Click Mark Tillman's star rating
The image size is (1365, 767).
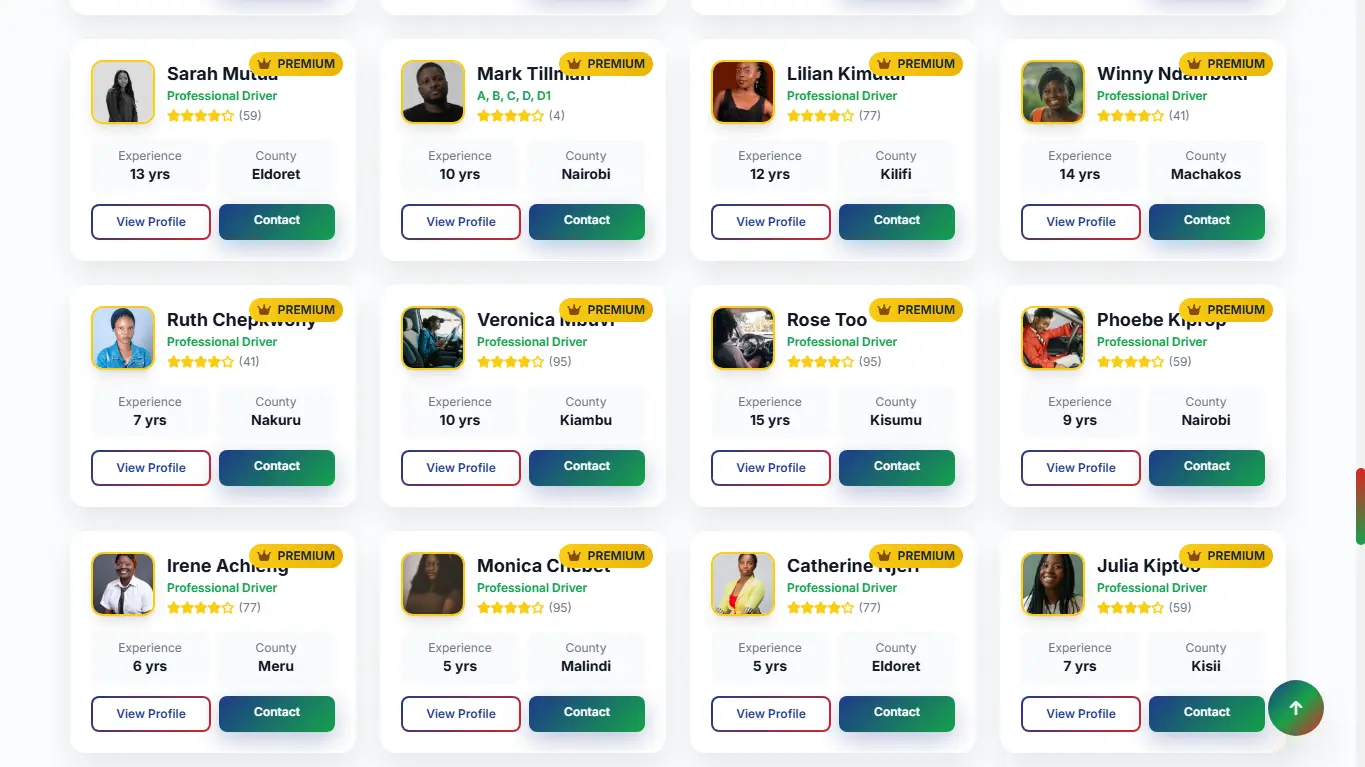click(510, 116)
